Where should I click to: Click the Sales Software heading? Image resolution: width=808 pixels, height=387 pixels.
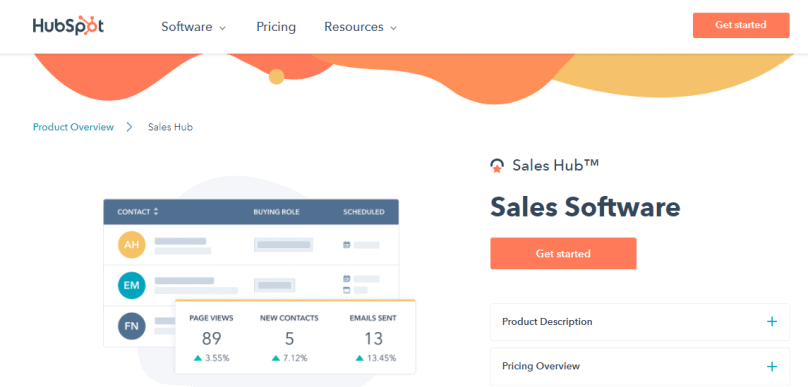[x=585, y=207]
